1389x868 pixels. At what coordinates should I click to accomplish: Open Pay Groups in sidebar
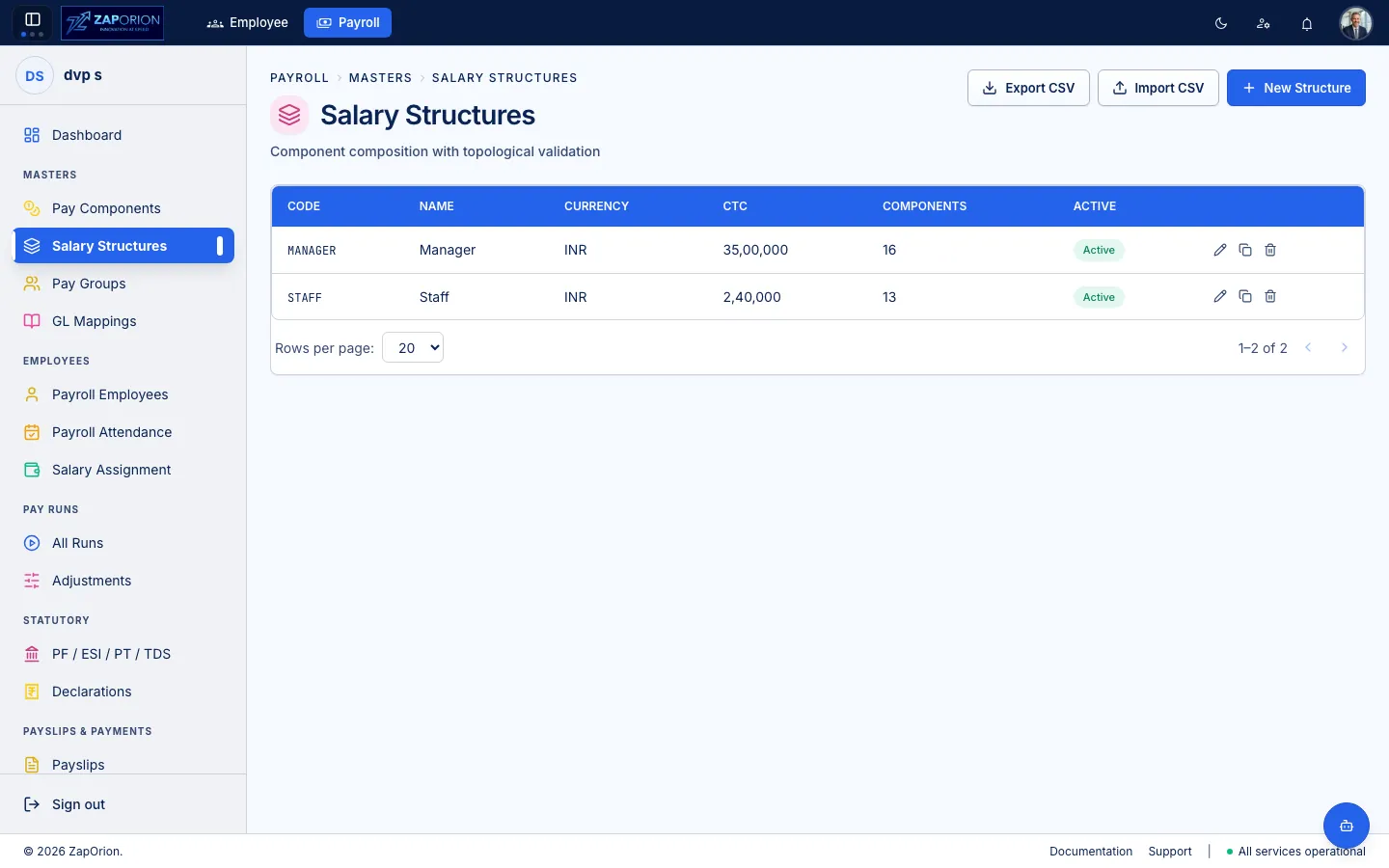click(x=123, y=284)
